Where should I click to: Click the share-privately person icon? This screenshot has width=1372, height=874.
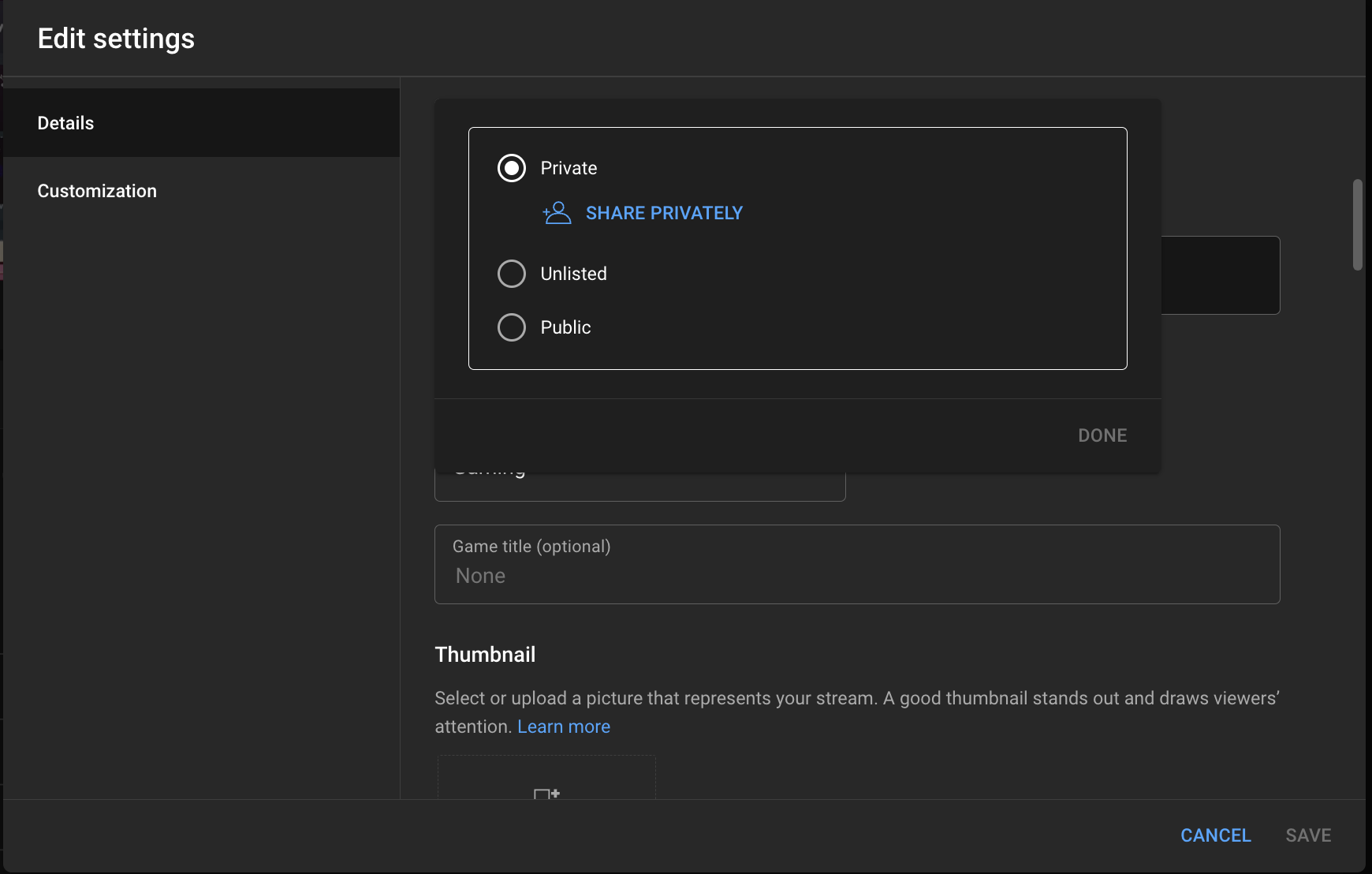[x=558, y=213]
